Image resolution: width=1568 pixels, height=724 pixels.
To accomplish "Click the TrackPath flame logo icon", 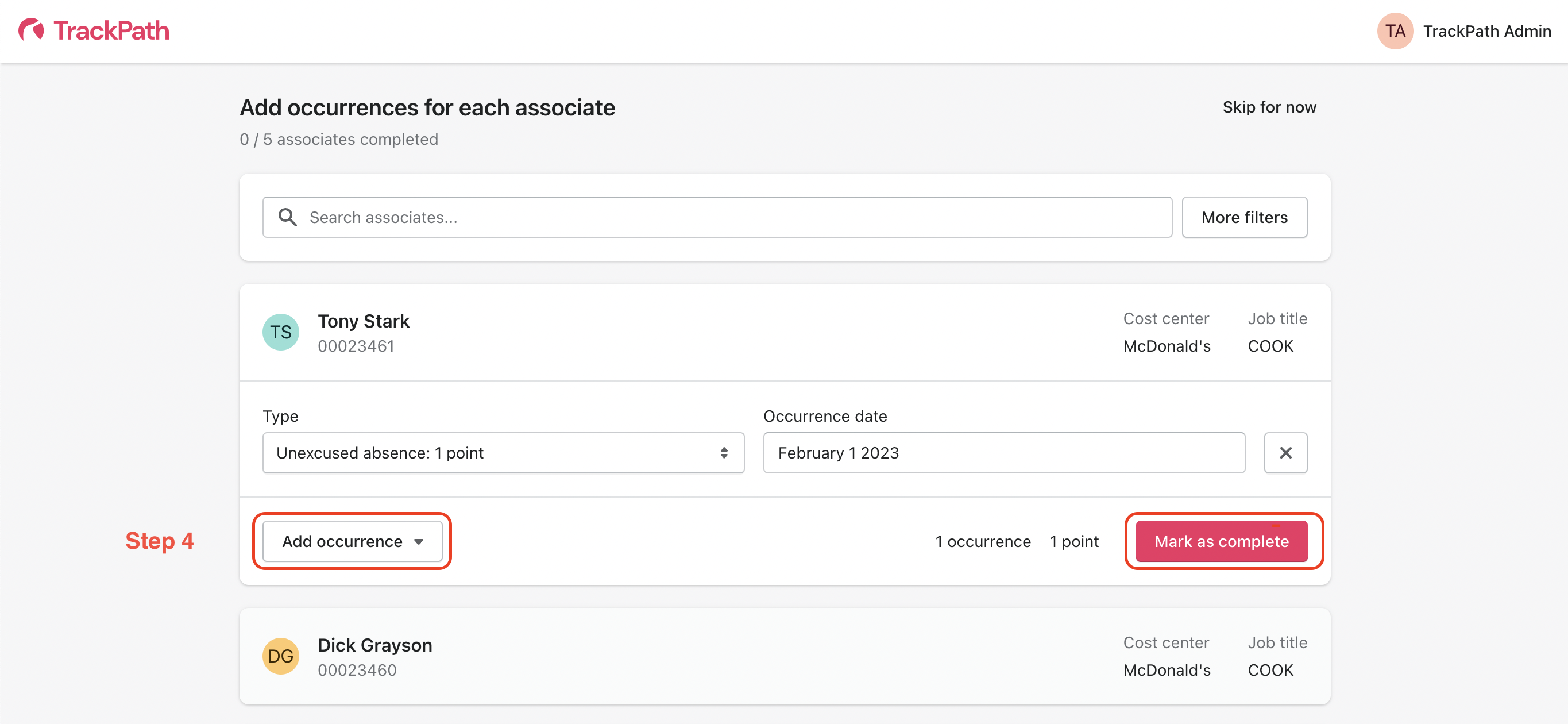I will [x=31, y=30].
